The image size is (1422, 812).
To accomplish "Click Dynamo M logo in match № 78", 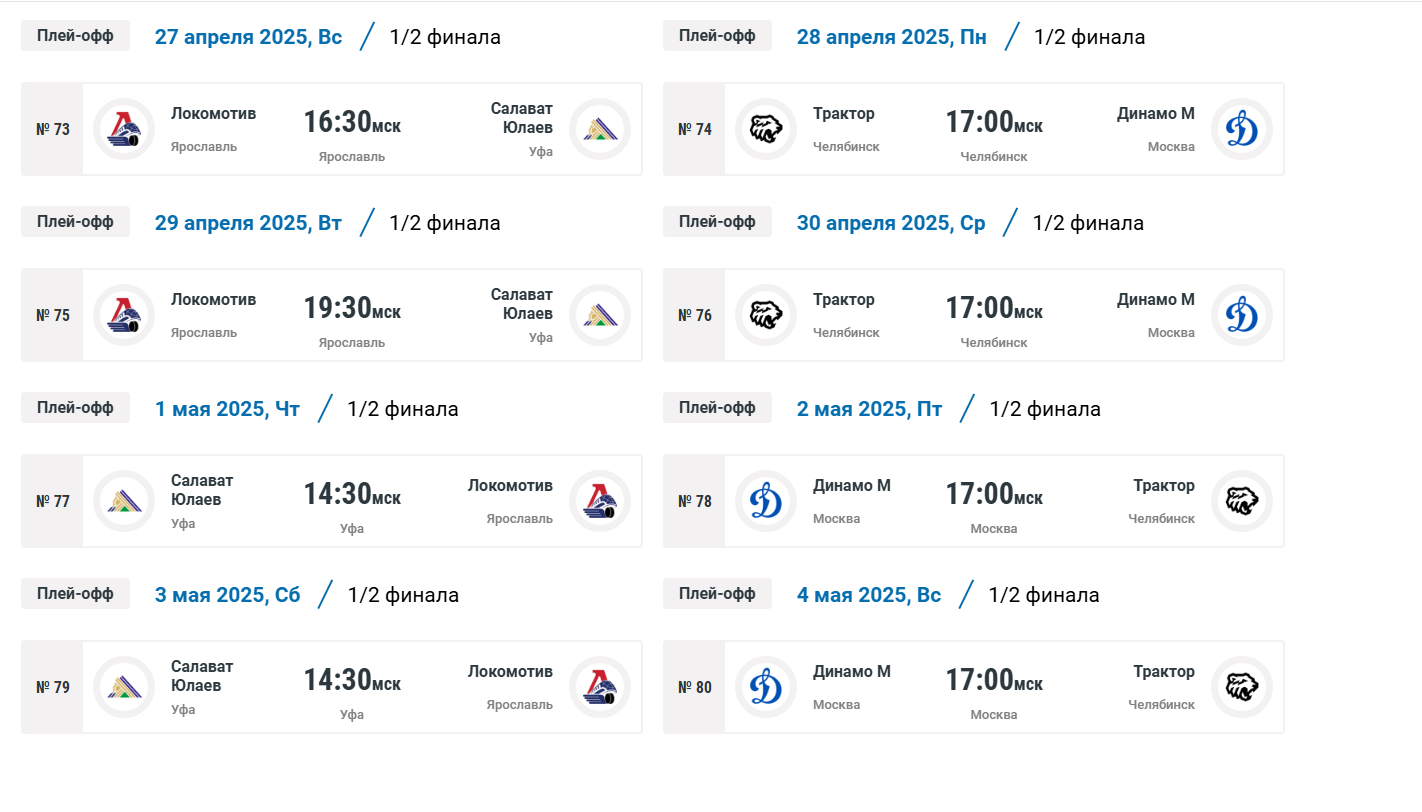I will [x=766, y=501].
